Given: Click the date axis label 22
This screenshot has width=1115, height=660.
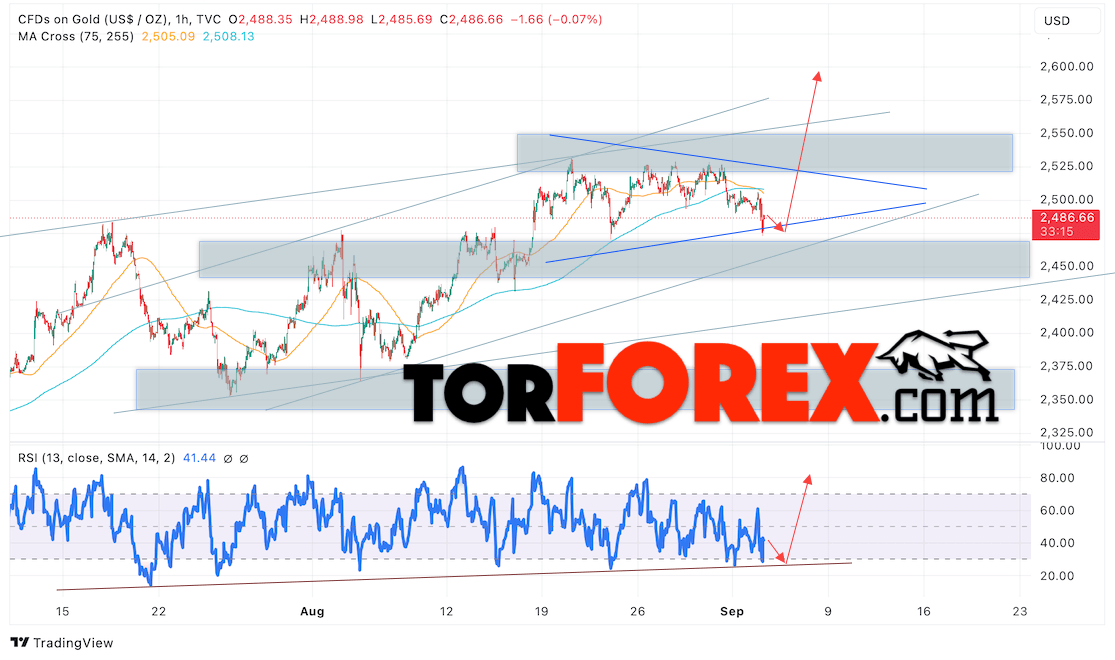Looking at the screenshot, I should point(159,612).
